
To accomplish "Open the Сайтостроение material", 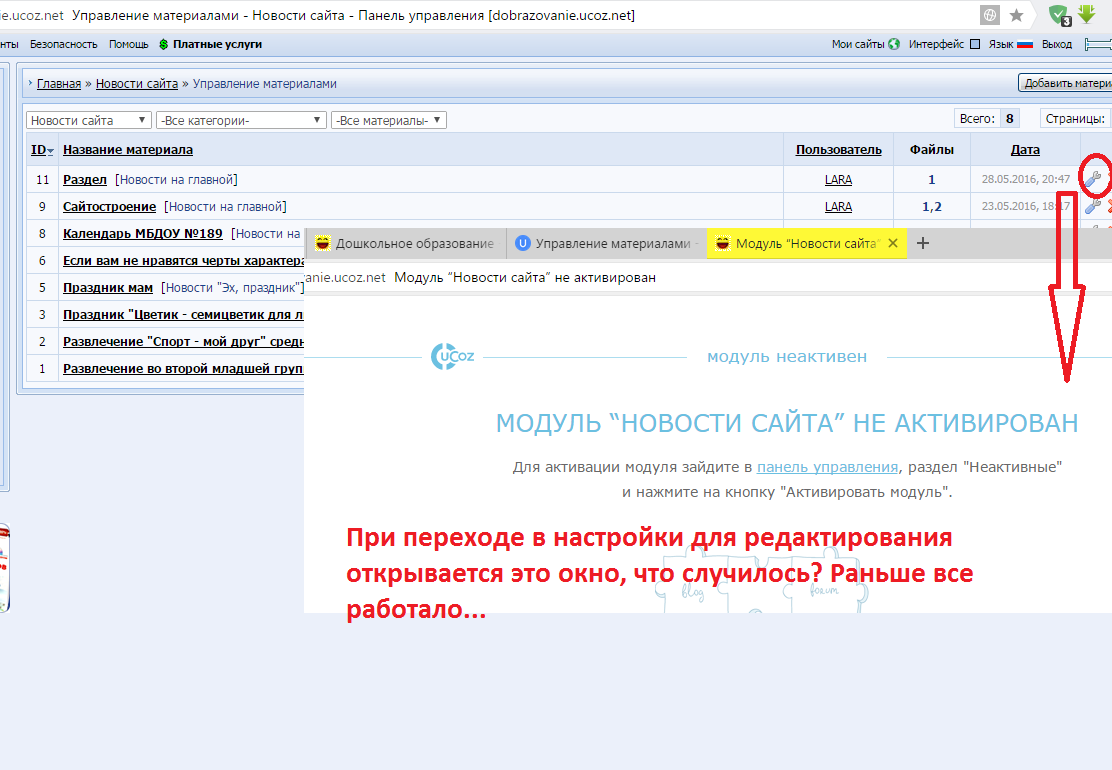I will click(109, 206).
